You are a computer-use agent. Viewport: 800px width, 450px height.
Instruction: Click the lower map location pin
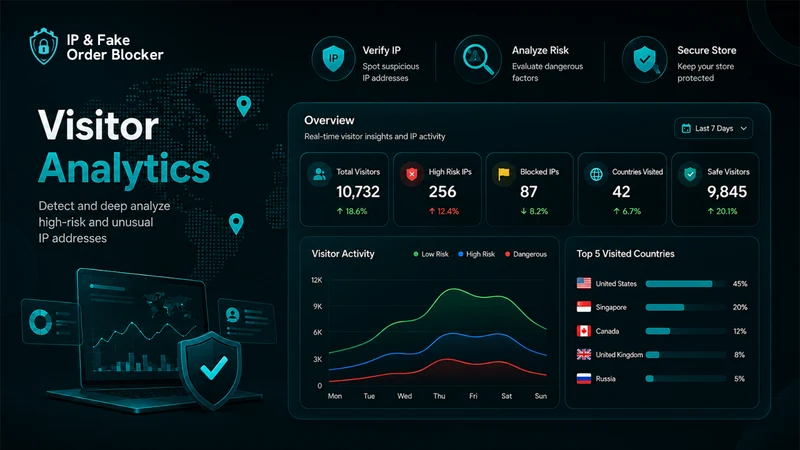[x=236, y=224]
